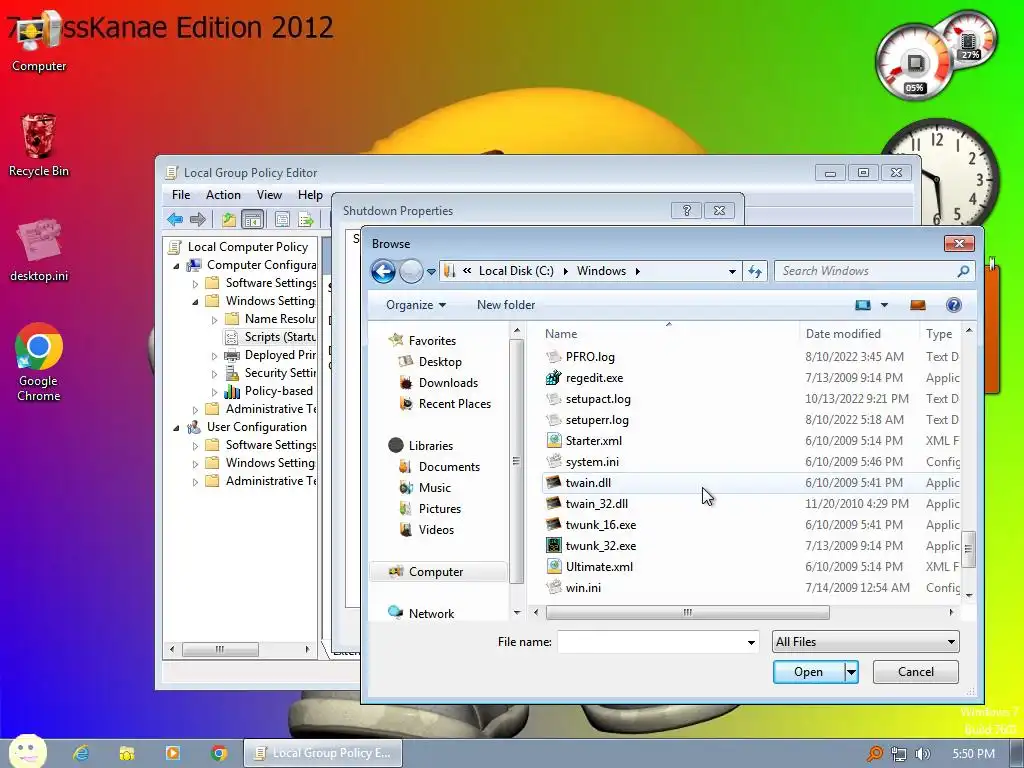The width and height of the screenshot is (1024, 768).
Task: Click Forward arrow in Group Policy Editor toolbar
Action: [197, 219]
